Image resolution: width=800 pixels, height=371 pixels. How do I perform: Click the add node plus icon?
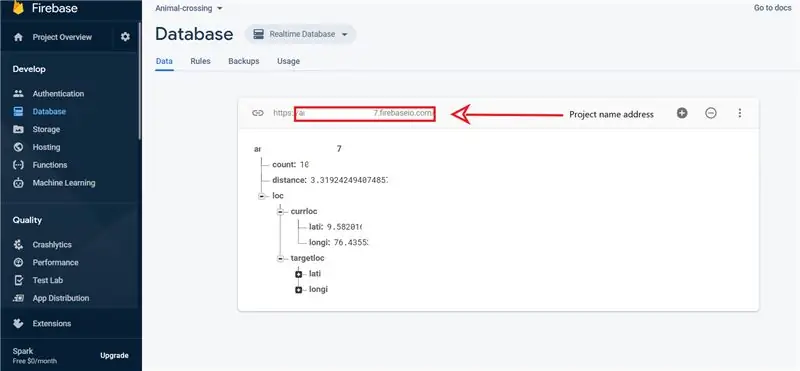682,113
